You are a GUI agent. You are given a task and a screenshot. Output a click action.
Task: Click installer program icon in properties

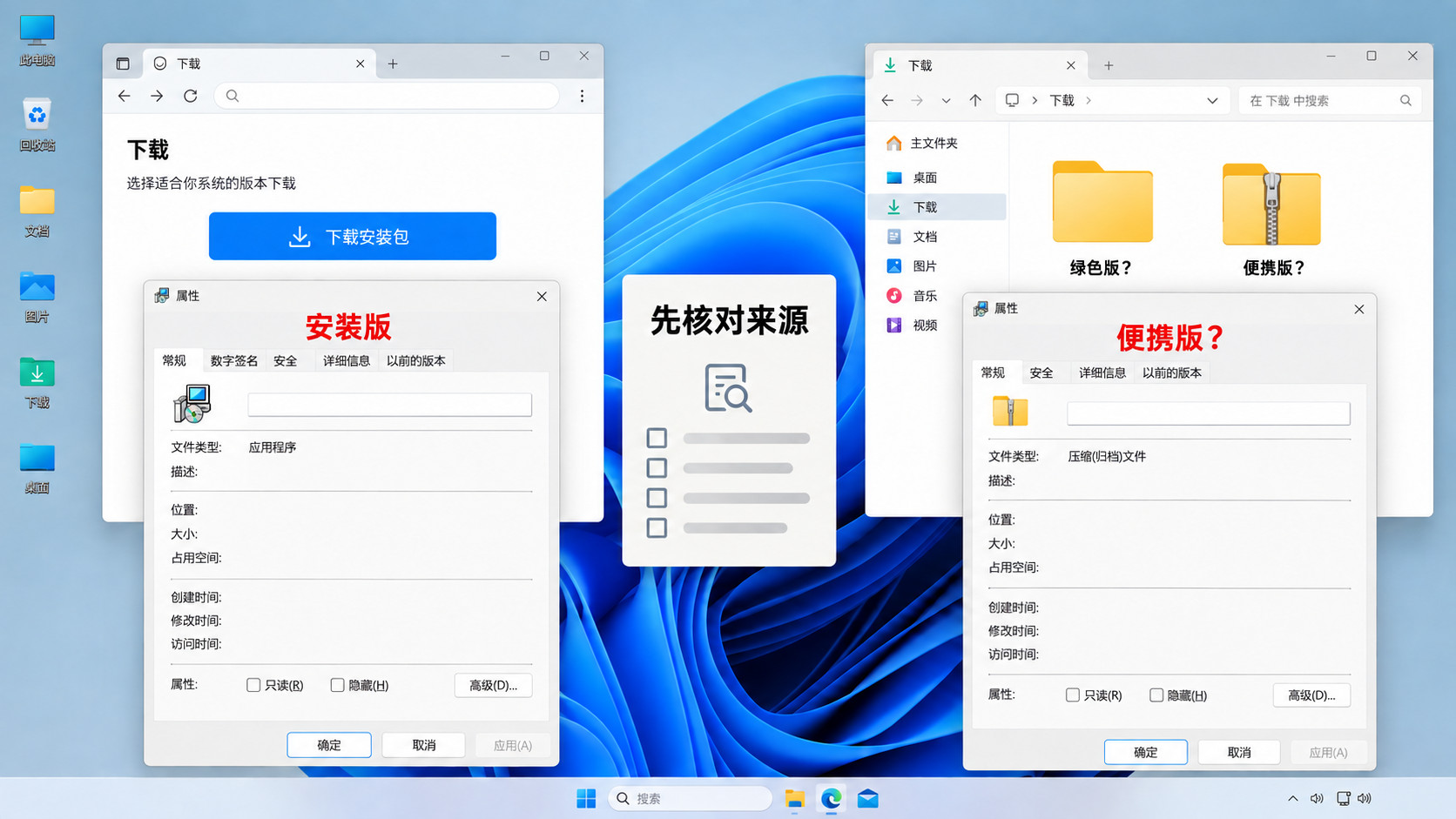[x=192, y=404]
